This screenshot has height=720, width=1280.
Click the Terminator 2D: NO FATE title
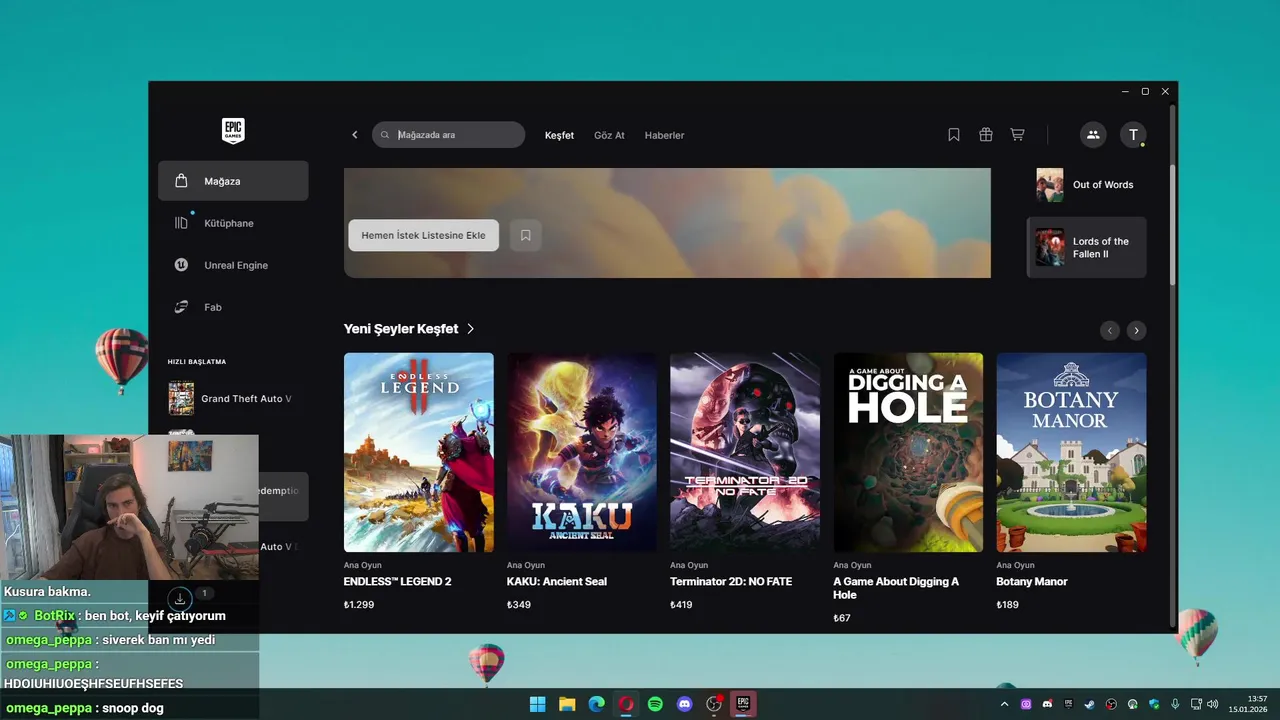coord(731,582)
